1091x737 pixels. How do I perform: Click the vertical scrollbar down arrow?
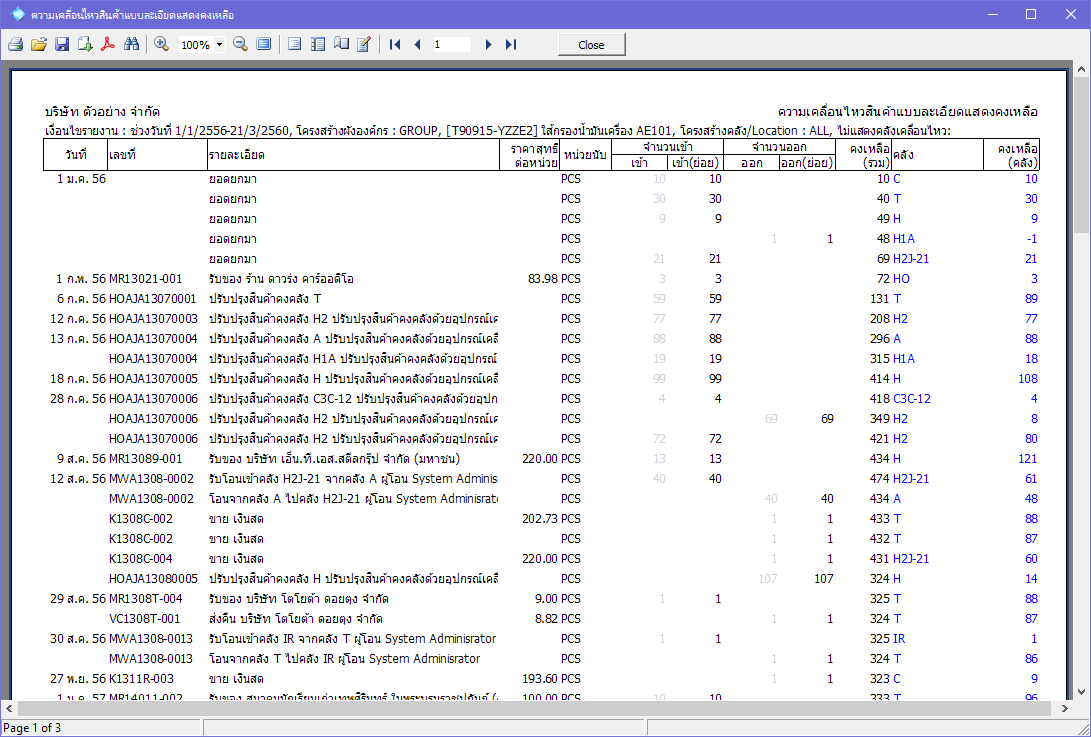[x=1081, y=689]
